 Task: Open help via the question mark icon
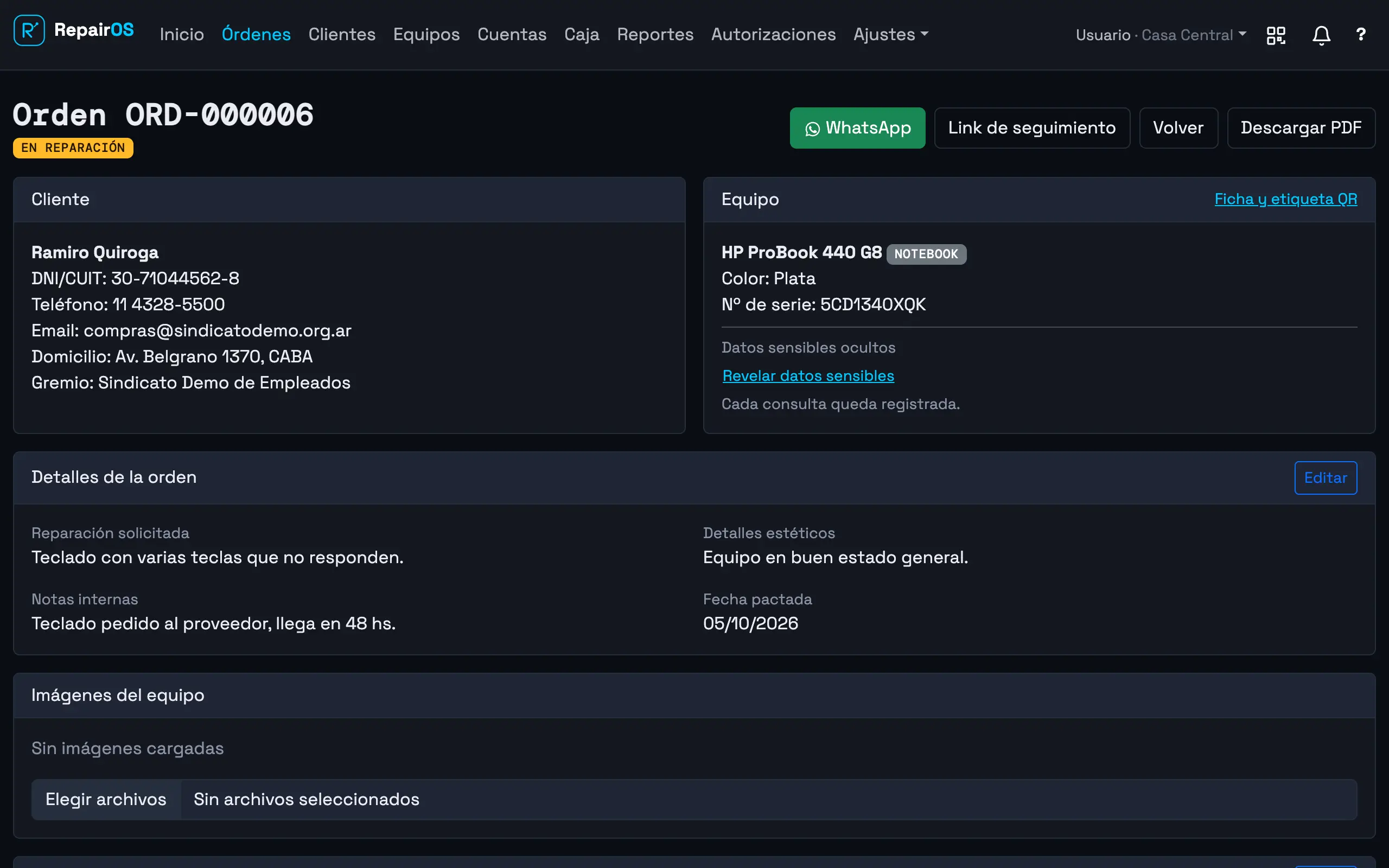click(1361, 34)
